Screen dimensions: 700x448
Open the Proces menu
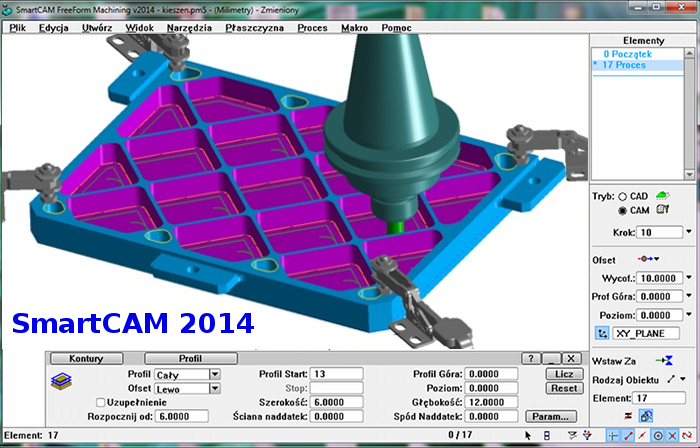[x=312, y=28]
